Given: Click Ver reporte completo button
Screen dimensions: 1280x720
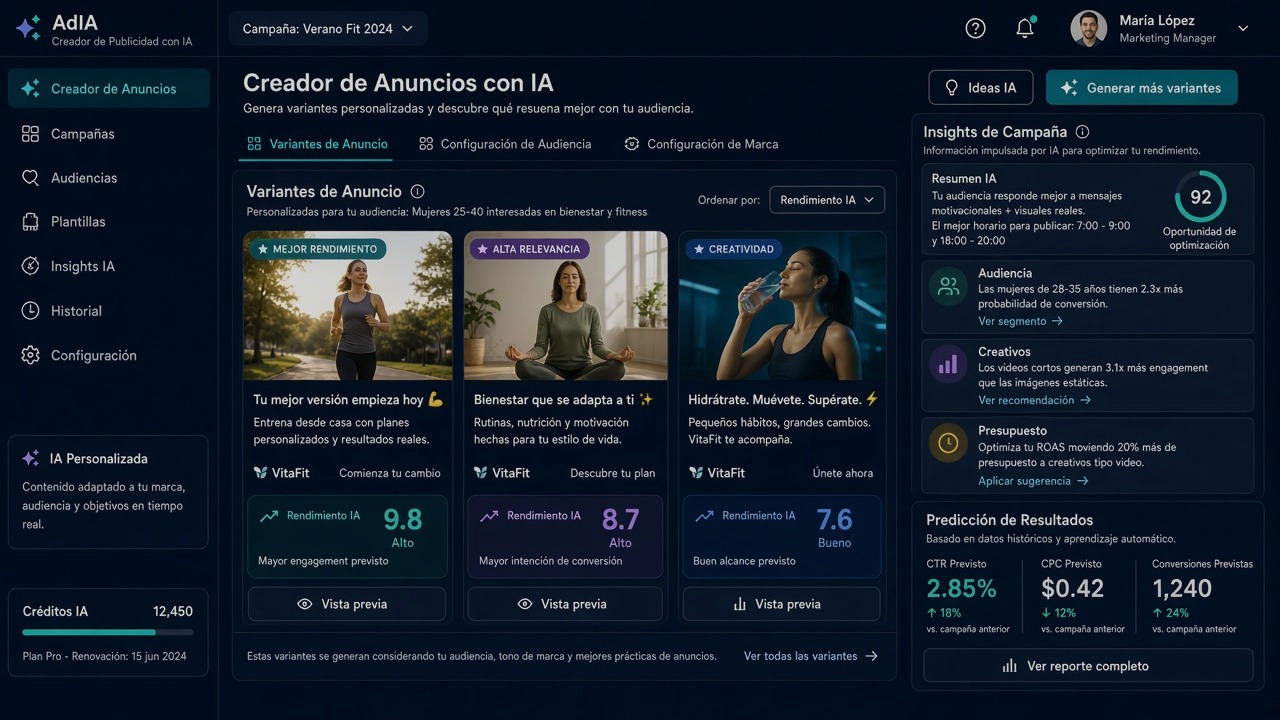Looking at the screenshot, I should coord(1088,666).
